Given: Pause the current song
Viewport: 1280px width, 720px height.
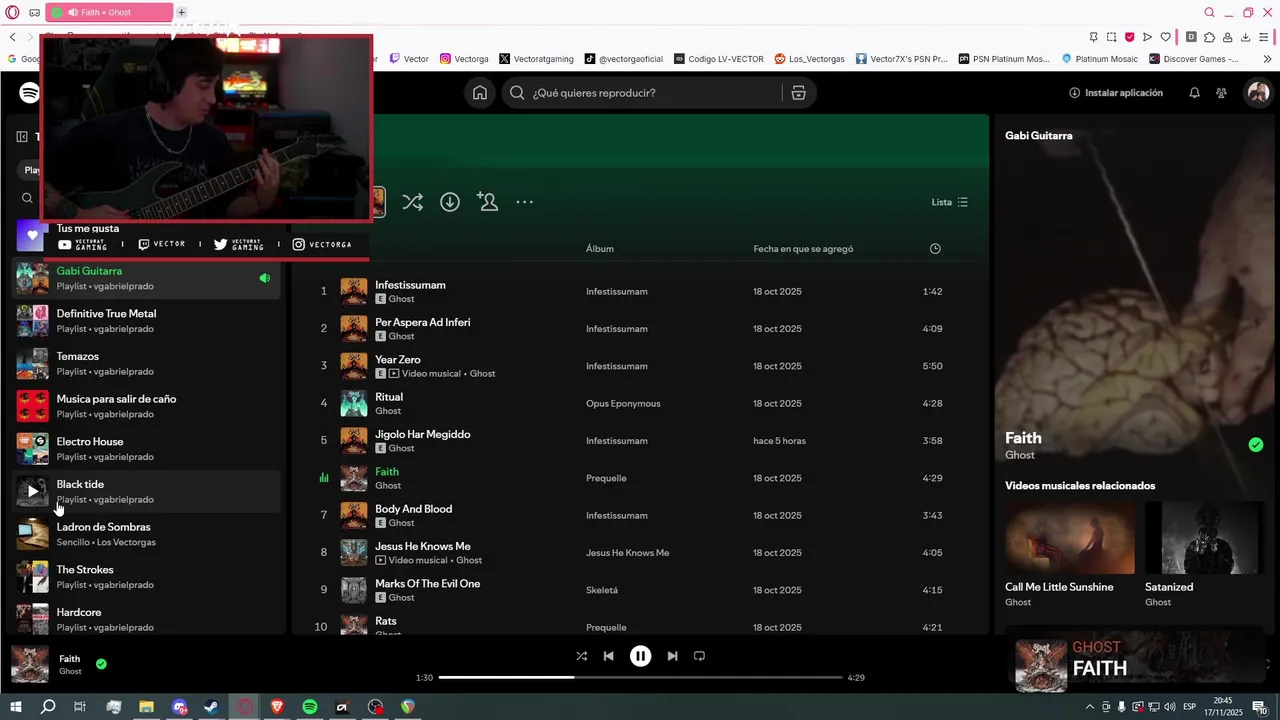Looking at the screenshot, I should [x=640, y=656].
